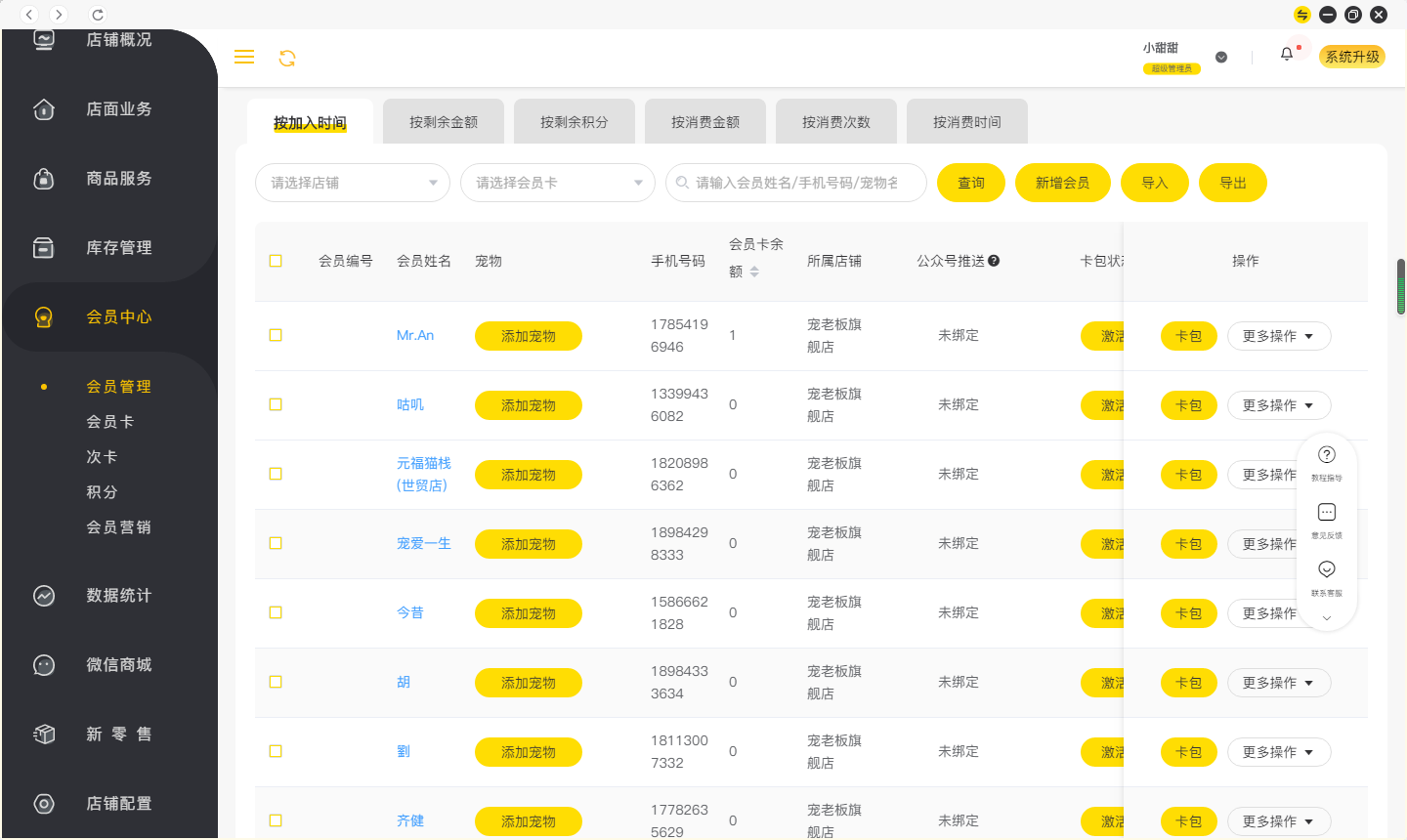The height and width of the screenshot is (840, 1407).
Task: Open 教程指导 help icon
Action: (x=1327, y=454)
